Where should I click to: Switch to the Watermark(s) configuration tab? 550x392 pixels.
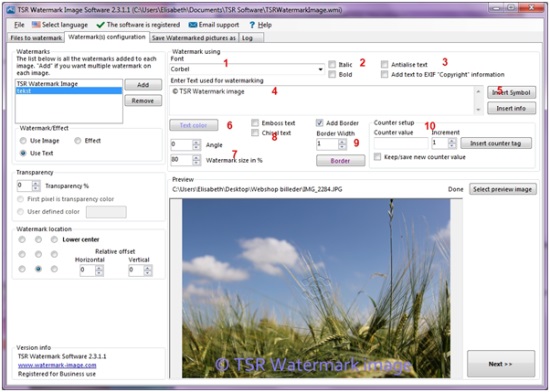coord(107,37)
